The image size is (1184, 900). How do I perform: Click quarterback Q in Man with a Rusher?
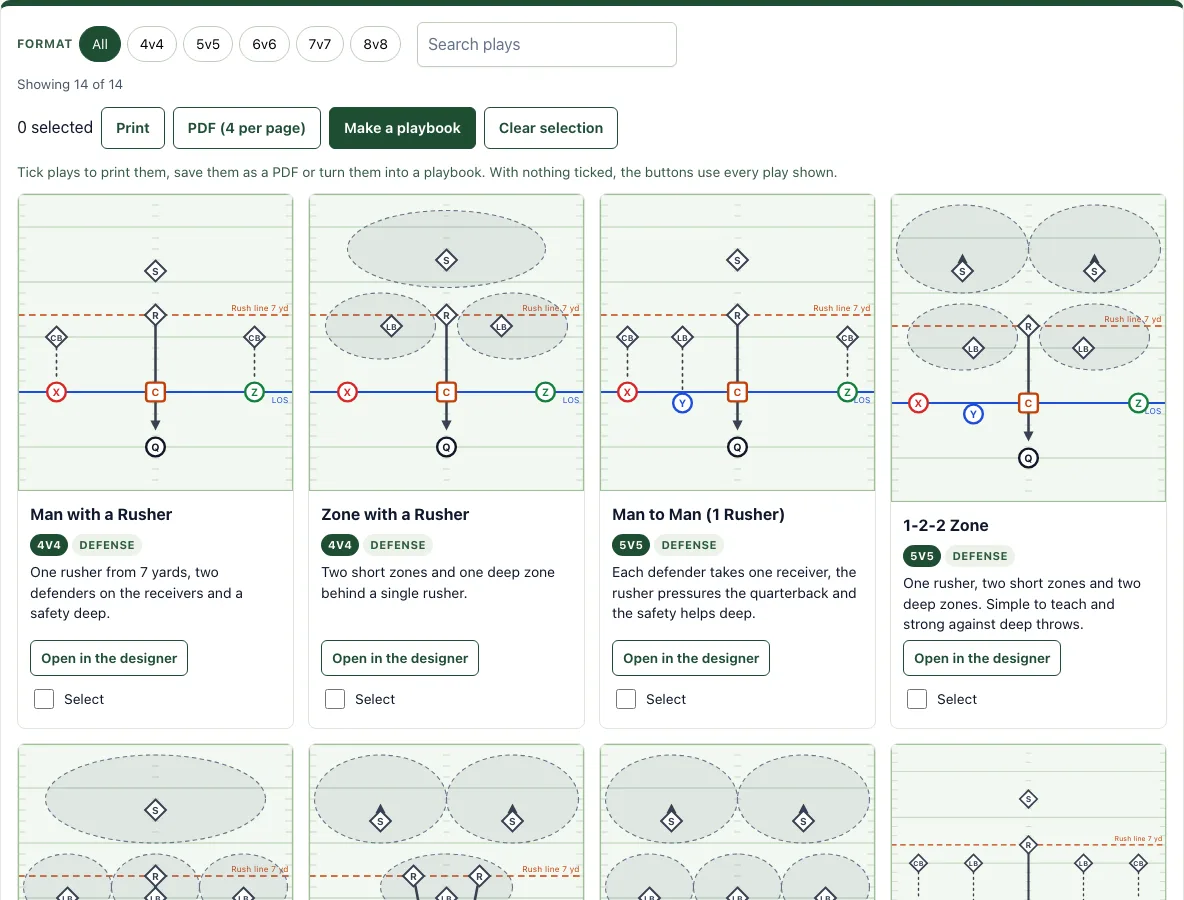click(x=156, y=447)
